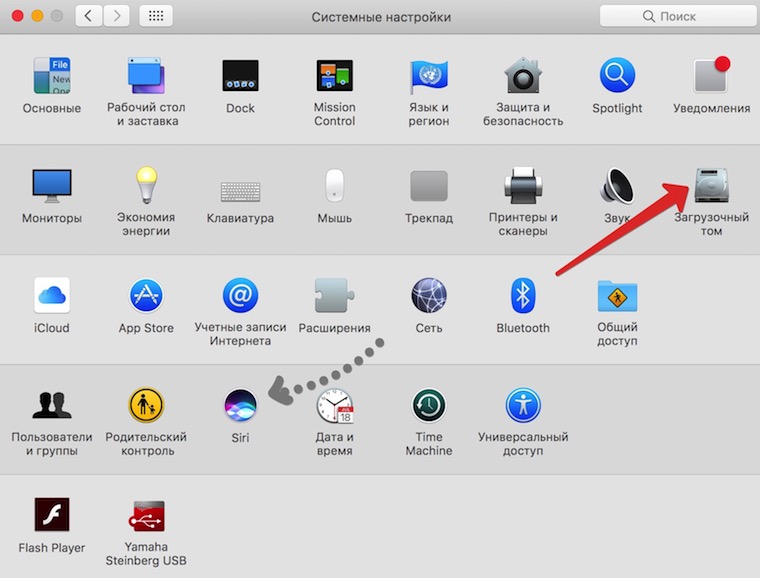
Task: Close the Системные настройки window
Action: tap(18, 16)
